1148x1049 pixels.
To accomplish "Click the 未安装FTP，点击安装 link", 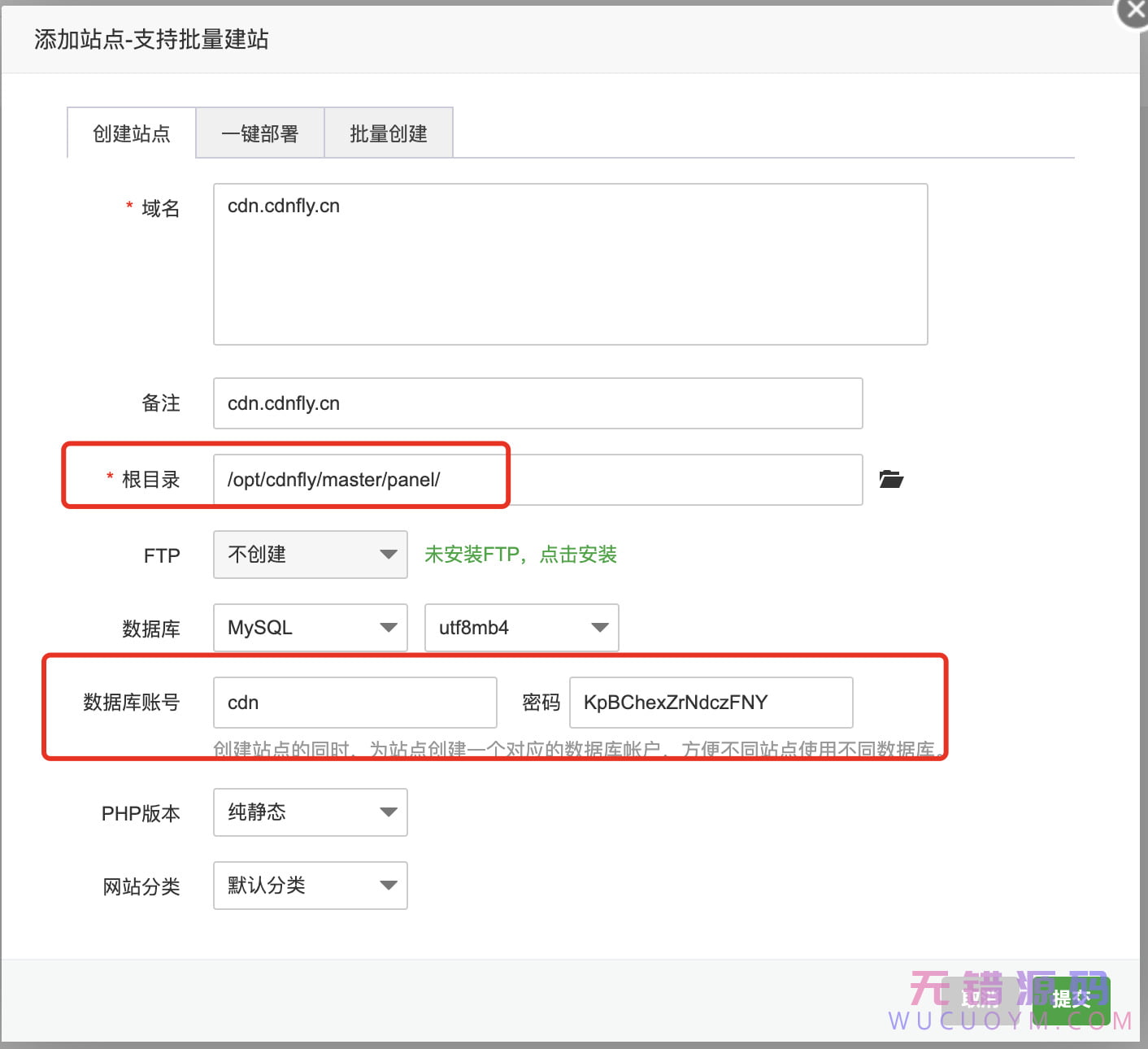I will pyautogui.click(x=520, y=555).
